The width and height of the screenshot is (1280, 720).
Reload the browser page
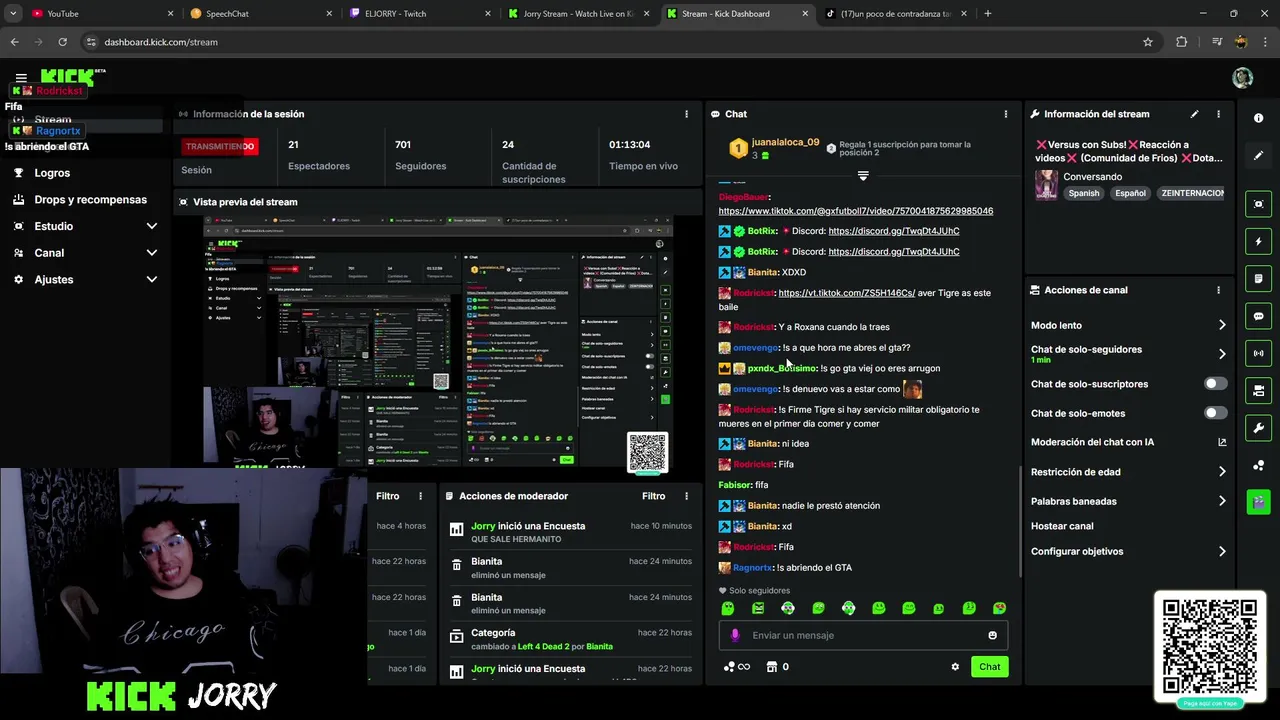click(62, 42)
